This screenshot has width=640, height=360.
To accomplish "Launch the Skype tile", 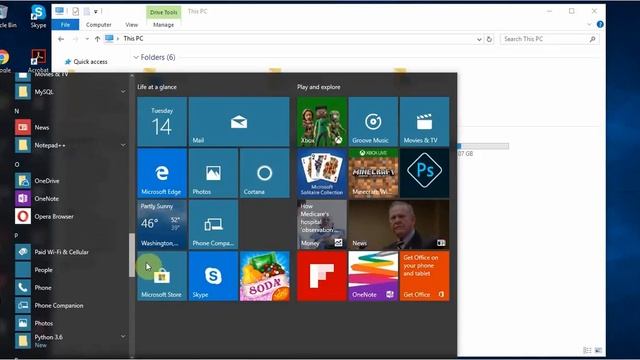I will tap(213, 276).
